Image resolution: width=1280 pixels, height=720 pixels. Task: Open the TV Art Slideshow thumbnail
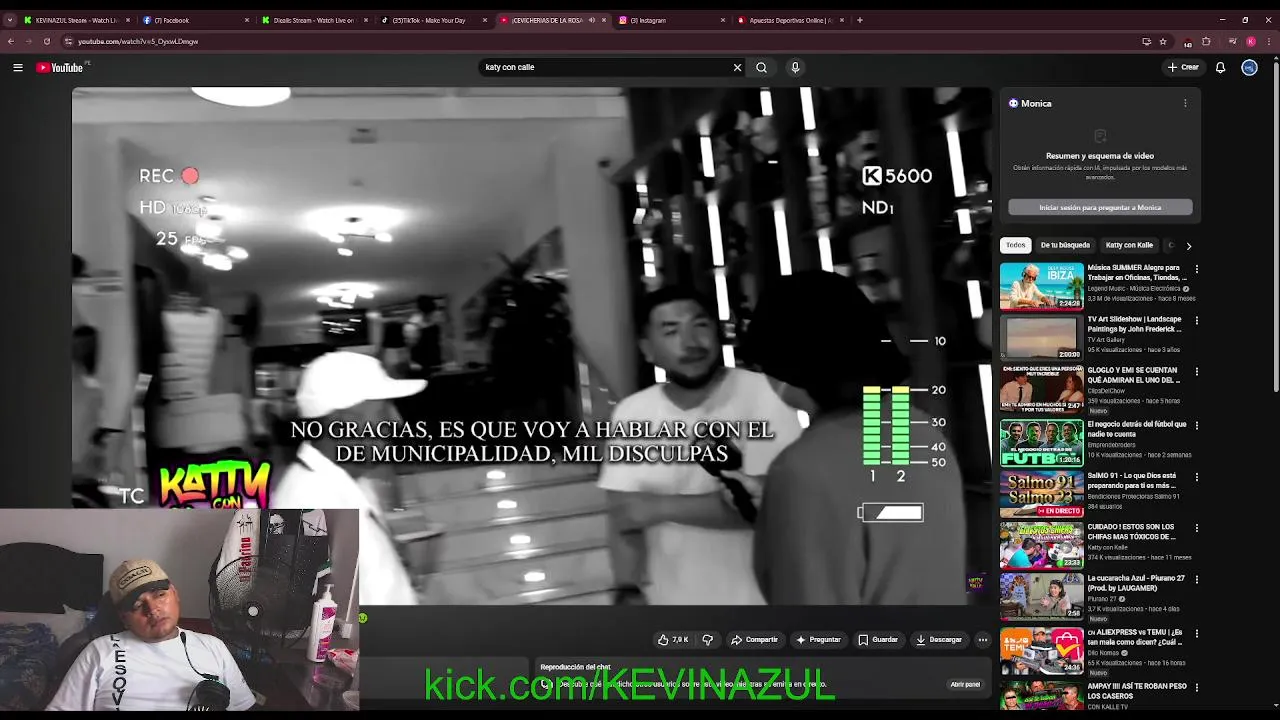tap(1042, 337)
